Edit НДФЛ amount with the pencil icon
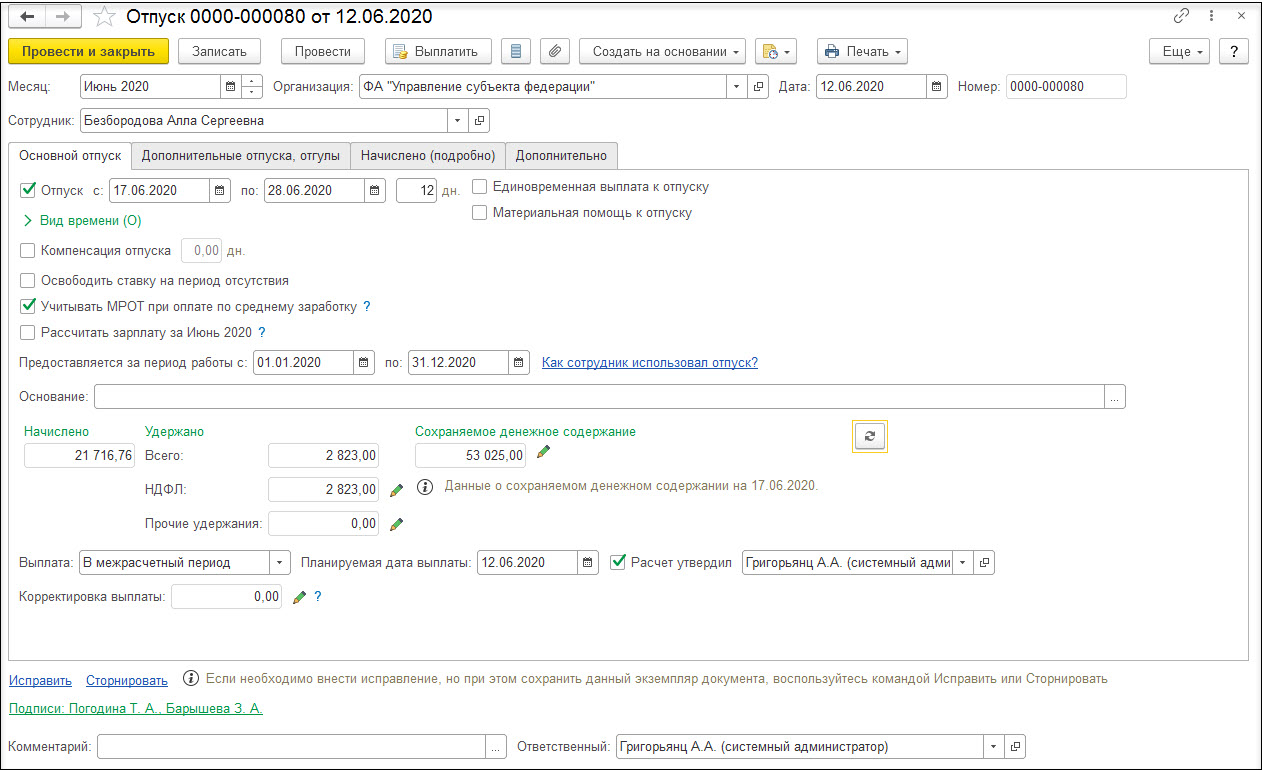1262x770 pixels. pos(396,489)
